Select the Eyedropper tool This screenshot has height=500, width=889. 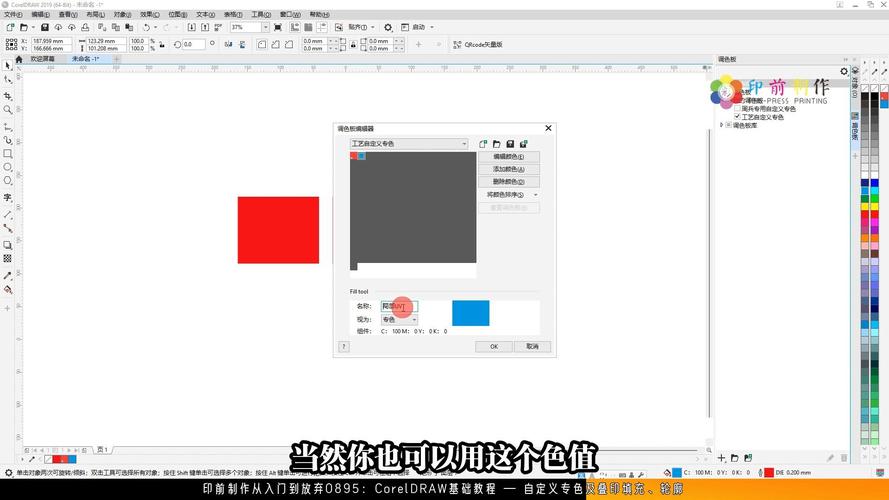coord(7,276)
